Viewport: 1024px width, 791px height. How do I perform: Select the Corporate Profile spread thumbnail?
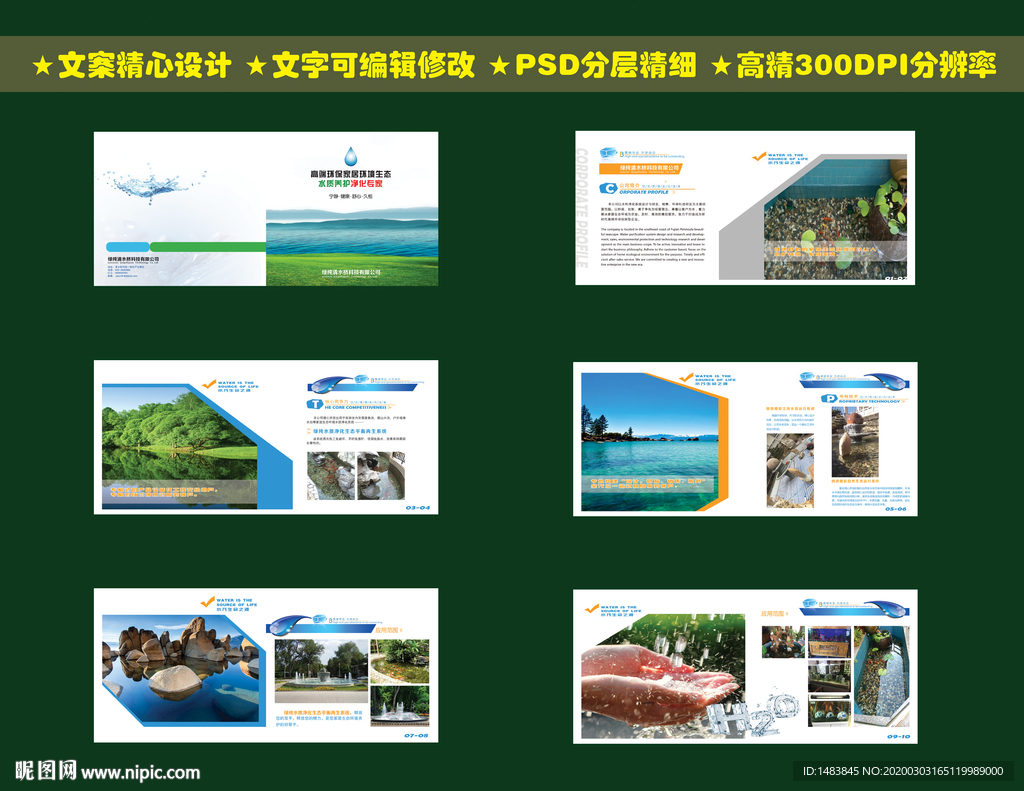point(744,208)
